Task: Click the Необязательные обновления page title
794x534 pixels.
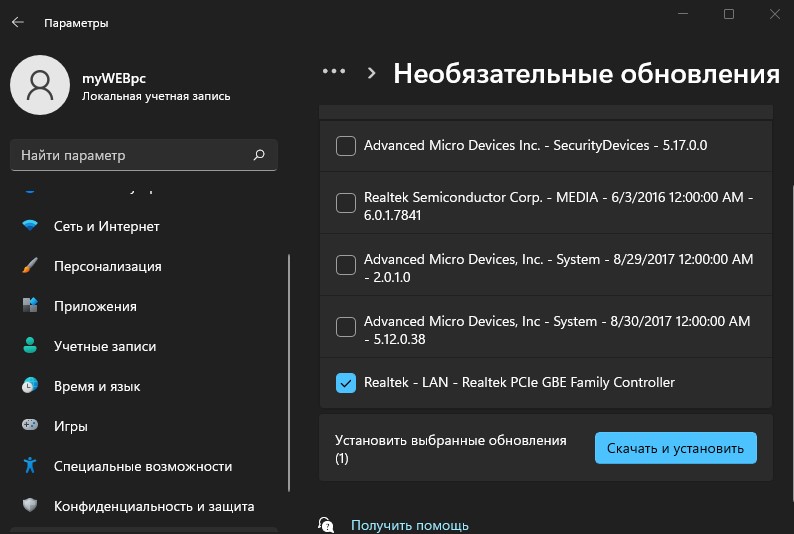Action: (586, 74)
